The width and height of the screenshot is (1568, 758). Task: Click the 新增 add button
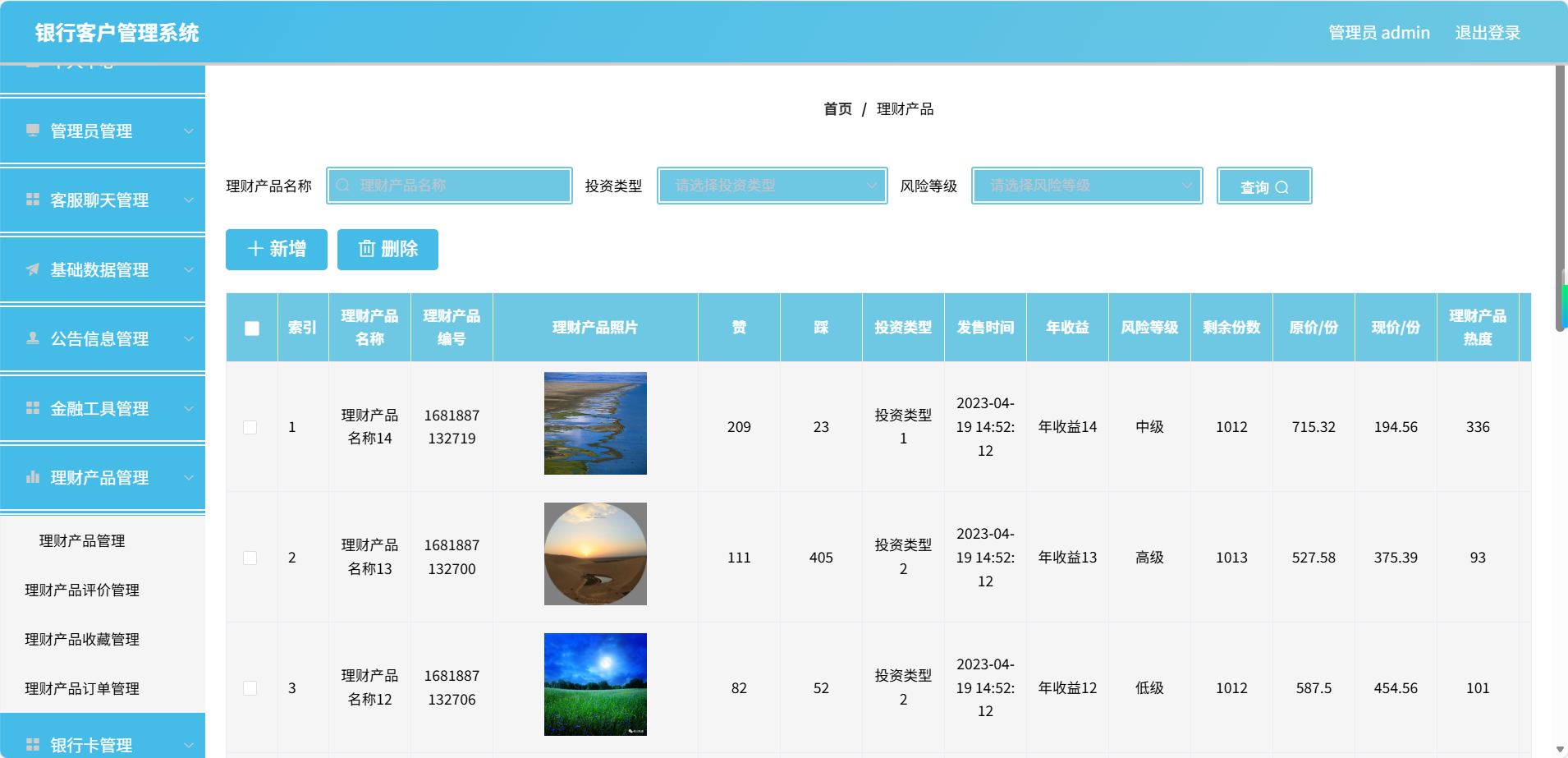coord(277,249)
